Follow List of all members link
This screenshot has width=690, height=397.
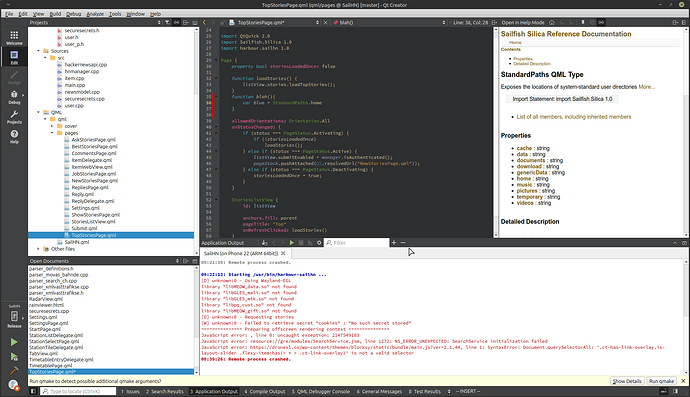pos(573,117)
